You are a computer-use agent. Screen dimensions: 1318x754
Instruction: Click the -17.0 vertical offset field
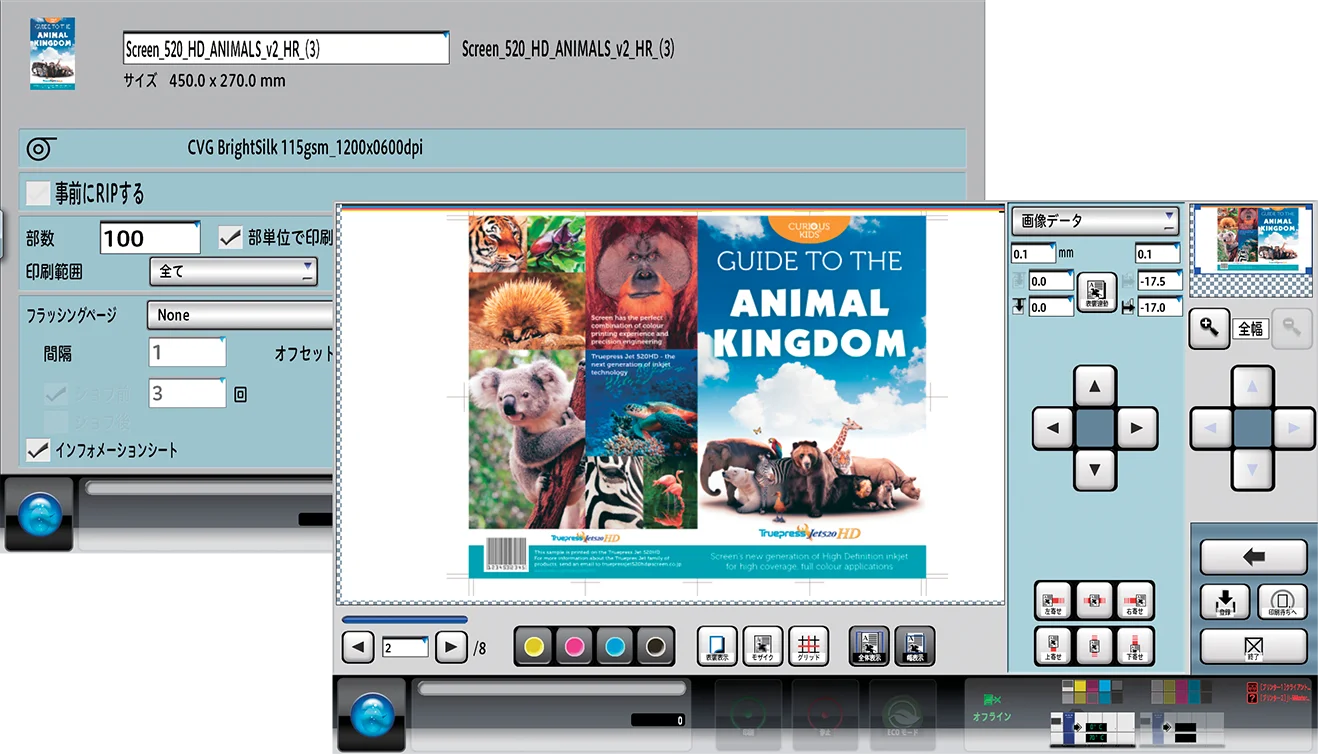(x=1159, y=307)
